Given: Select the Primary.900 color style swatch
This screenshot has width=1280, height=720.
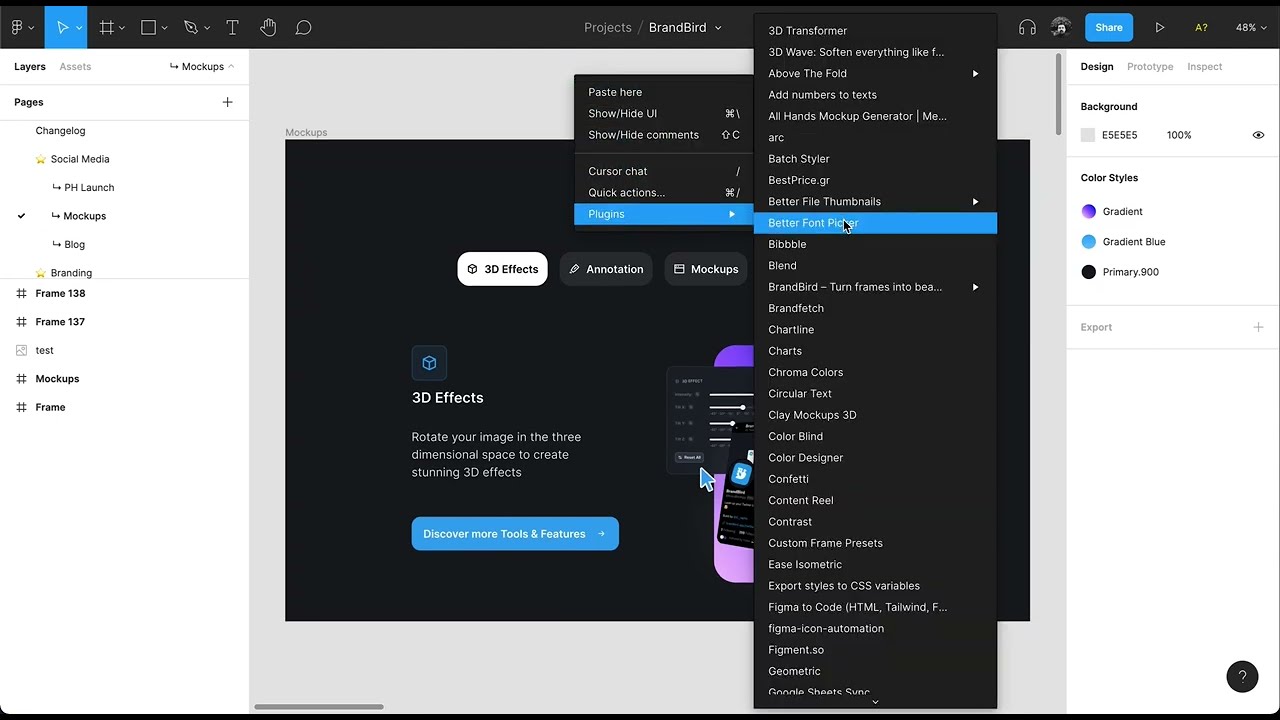Looking at the screenshot, I should [x=1089, y=272].
